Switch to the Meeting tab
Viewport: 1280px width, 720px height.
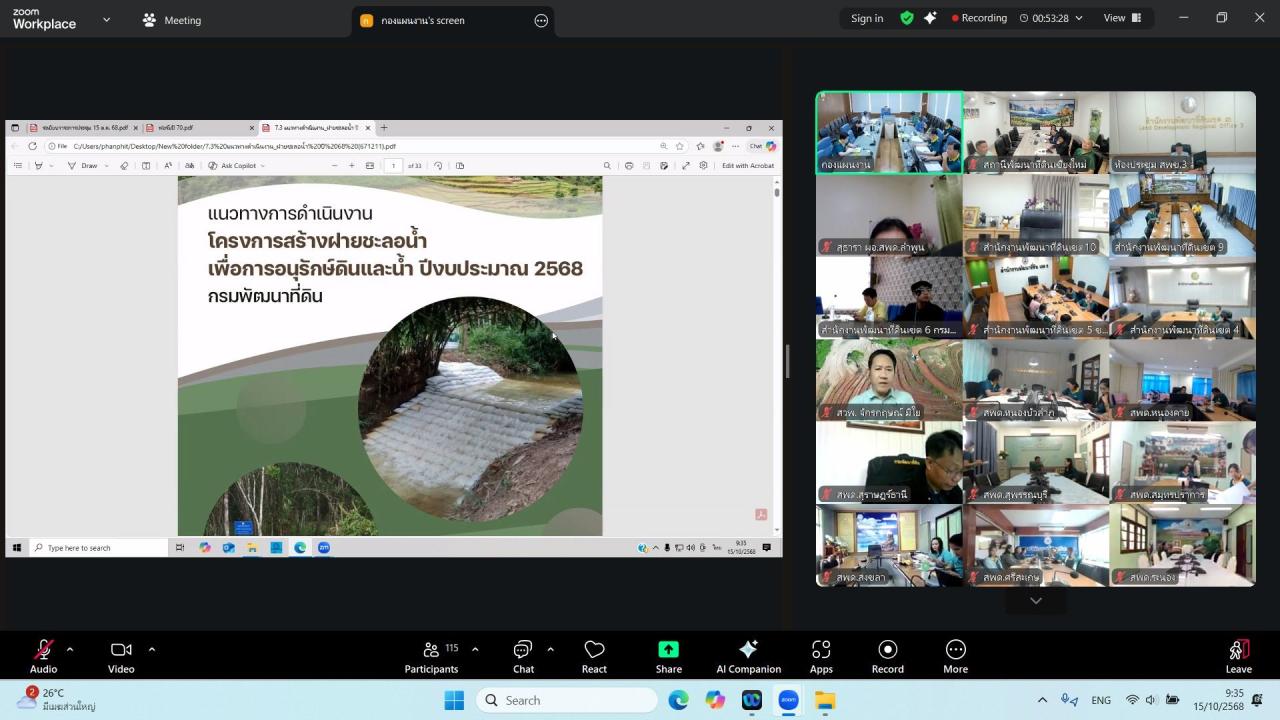tap(172, 20)
